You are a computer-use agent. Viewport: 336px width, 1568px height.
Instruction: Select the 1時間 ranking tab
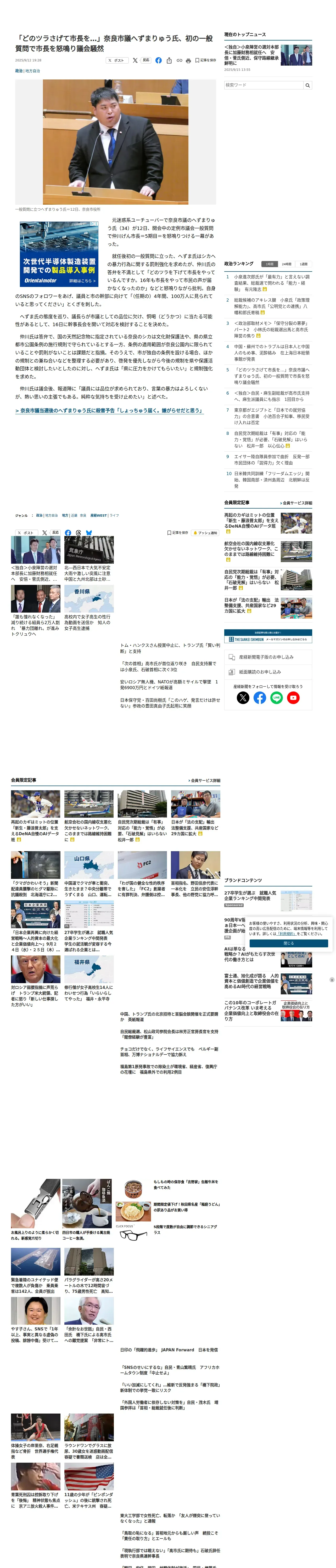click(269, 264)
